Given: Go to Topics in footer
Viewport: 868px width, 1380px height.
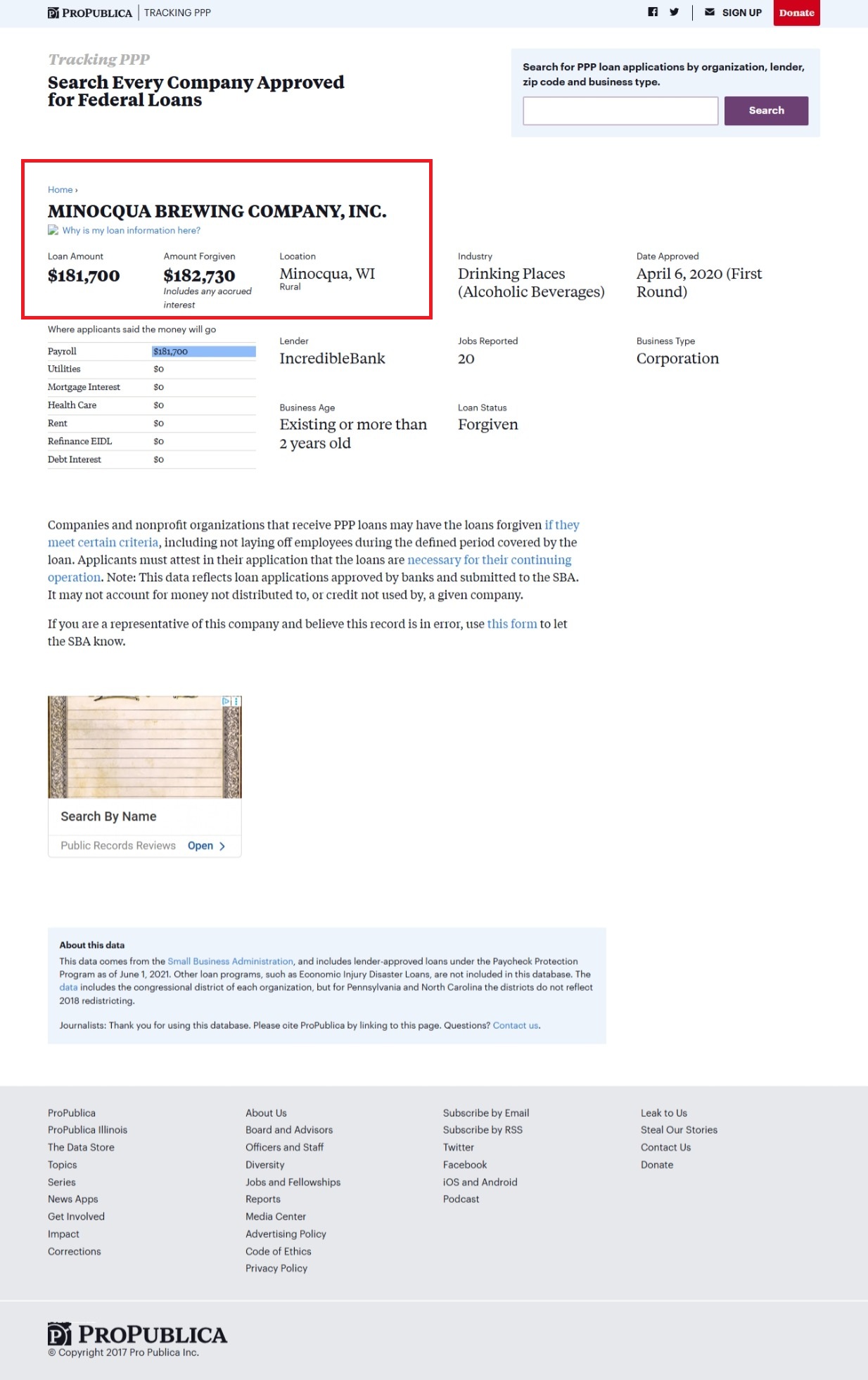Looking at the screenshot, I should 63,1165.
